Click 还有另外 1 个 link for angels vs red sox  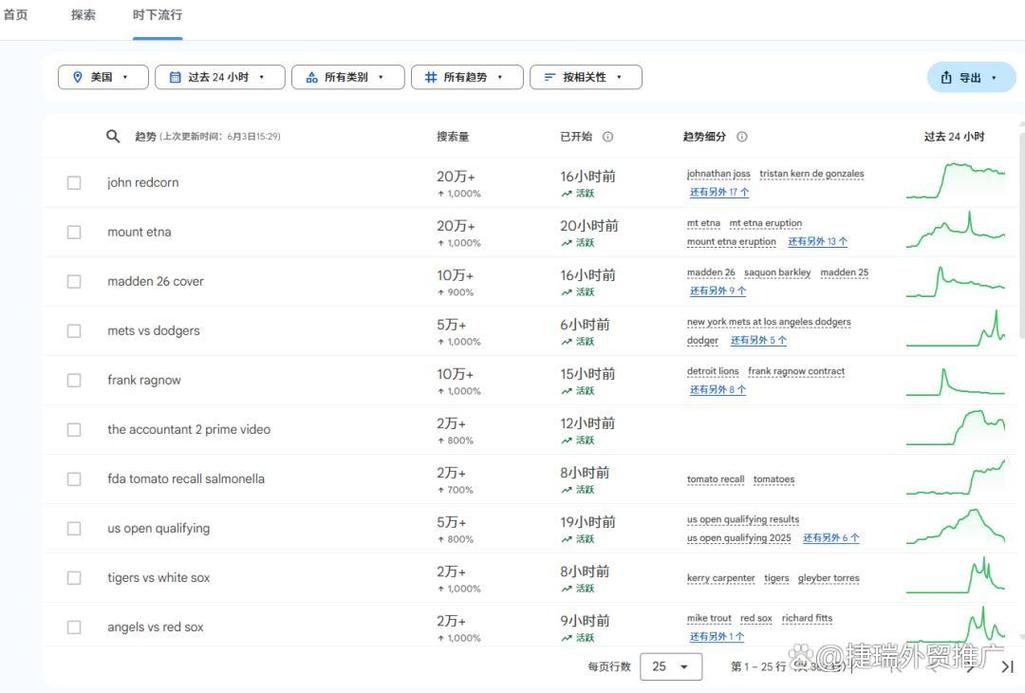[717, 636]
